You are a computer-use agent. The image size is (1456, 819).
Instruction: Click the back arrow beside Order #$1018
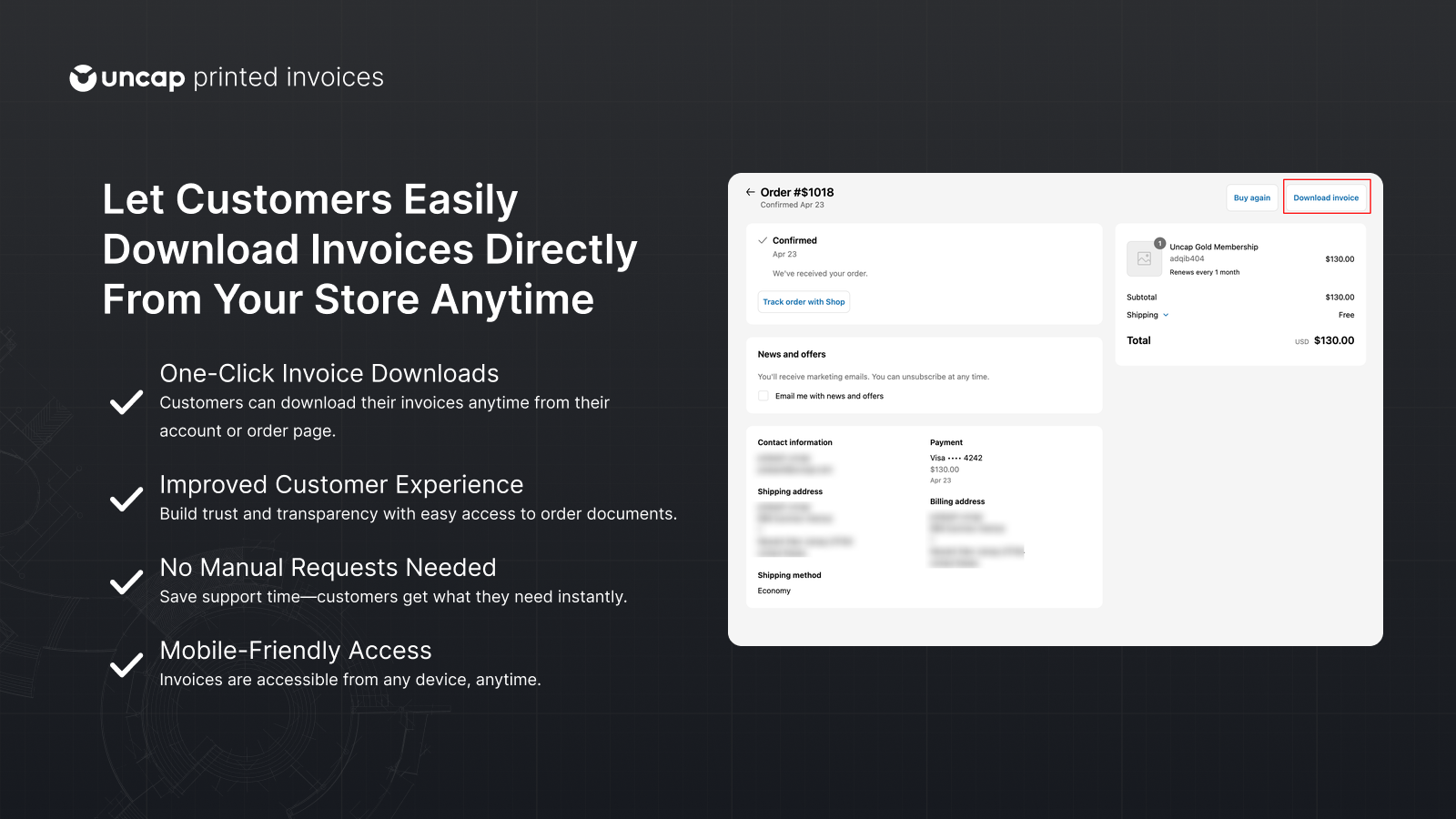coord(750,192)
